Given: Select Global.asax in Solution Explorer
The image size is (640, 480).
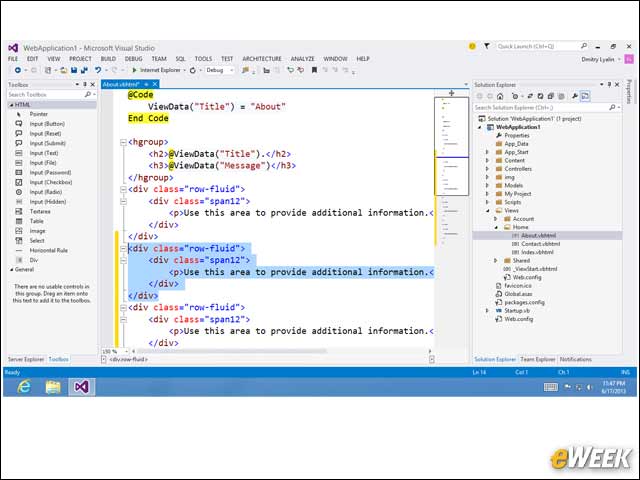Looking at the screenshot, I should 518,294.
